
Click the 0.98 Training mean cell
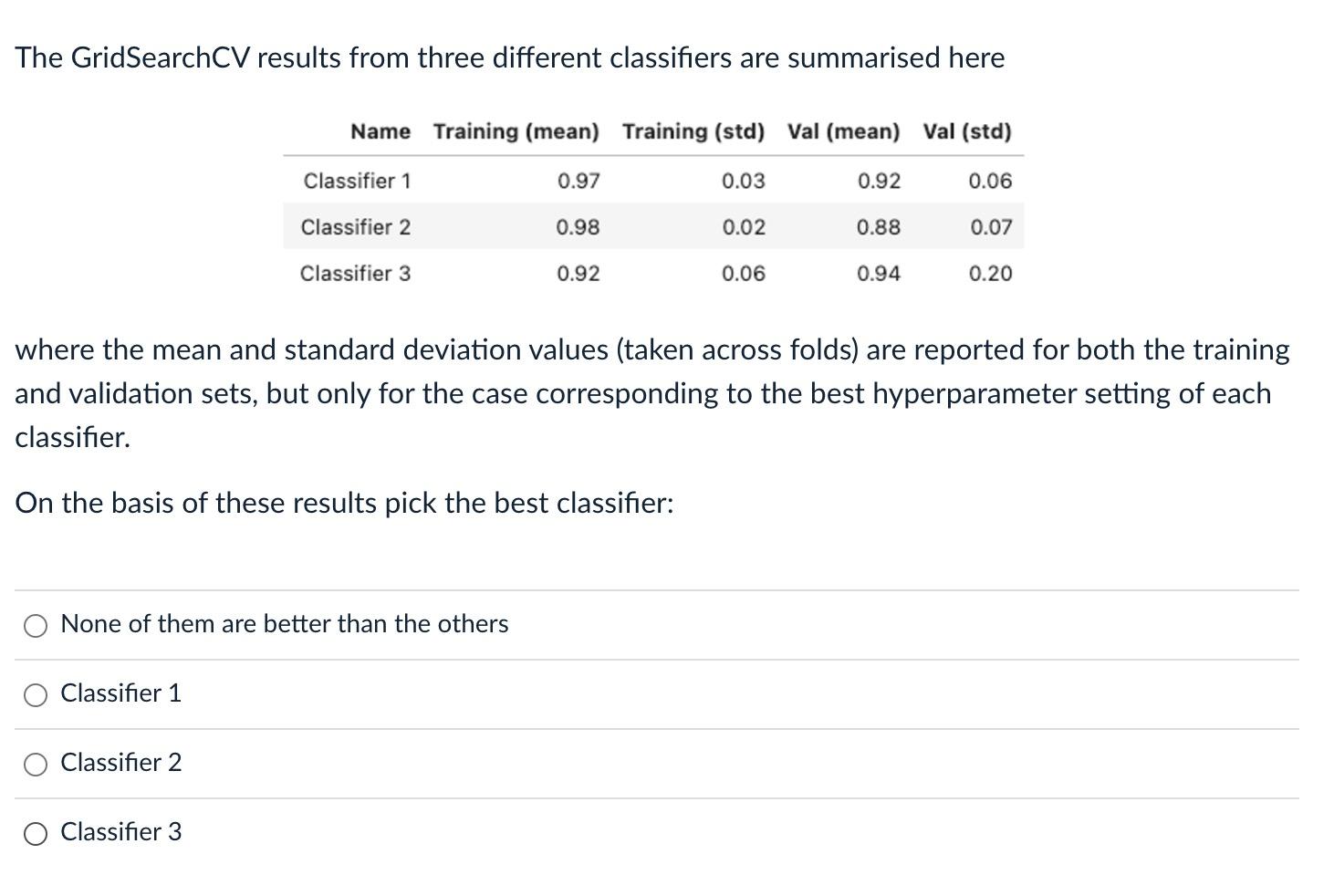tap(579, 227)
